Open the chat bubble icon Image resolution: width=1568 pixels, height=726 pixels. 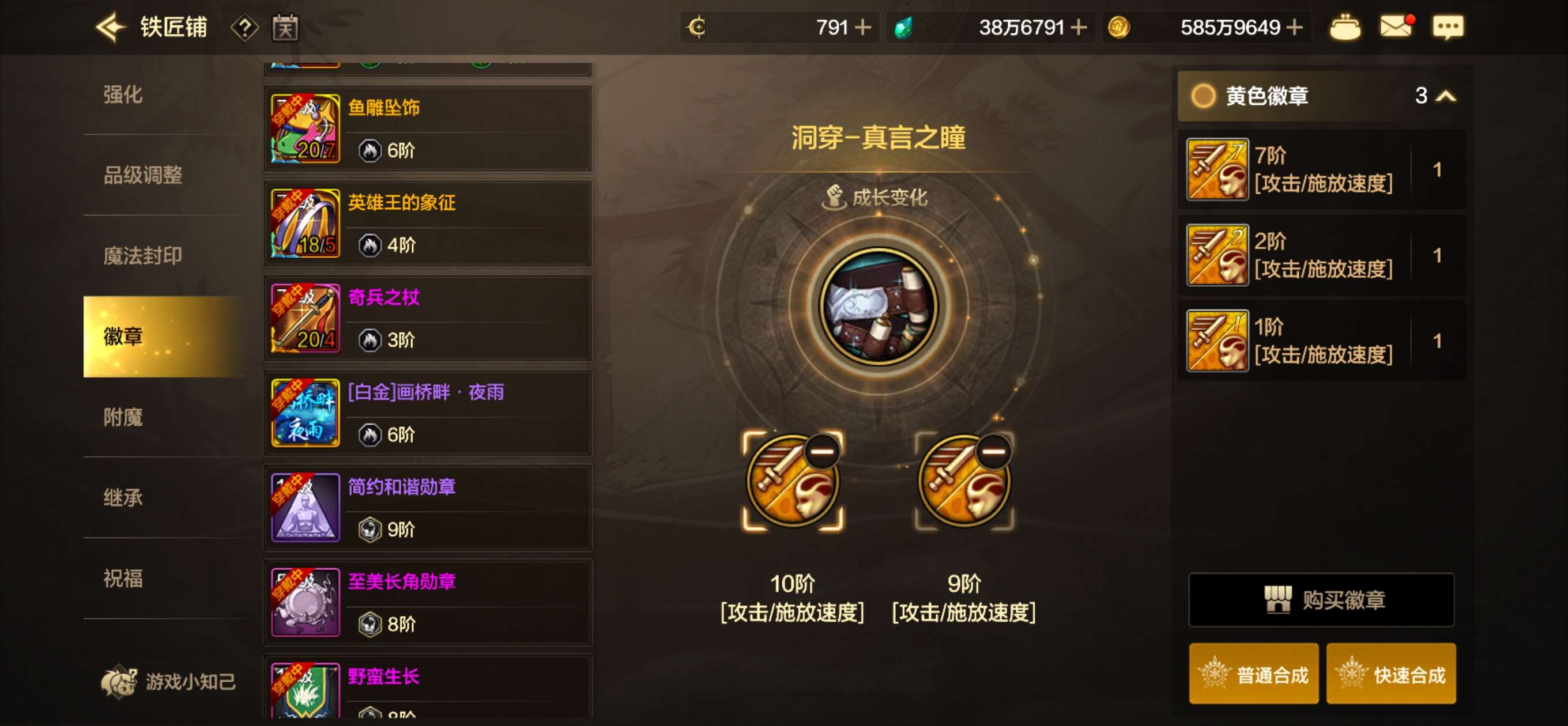tap(1448, 28)
